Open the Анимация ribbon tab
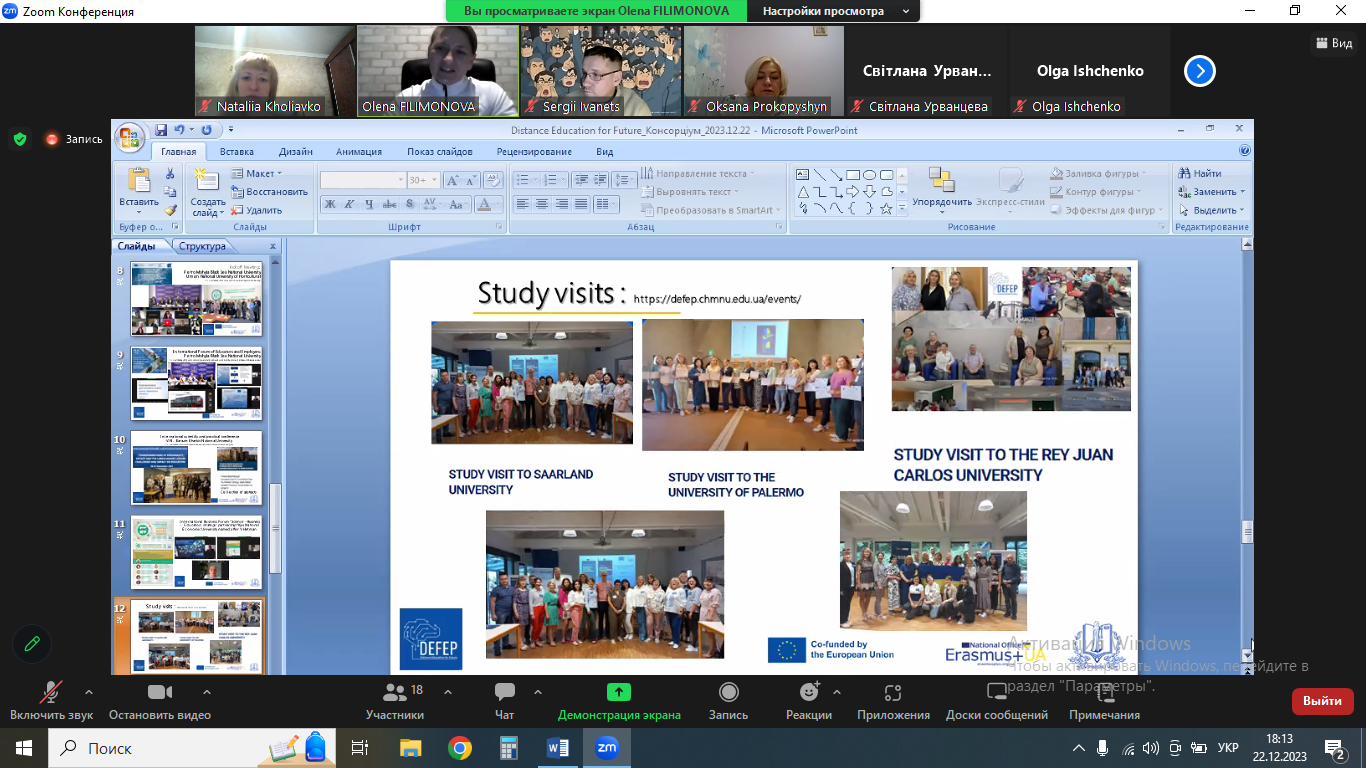 tap(359, 151)
